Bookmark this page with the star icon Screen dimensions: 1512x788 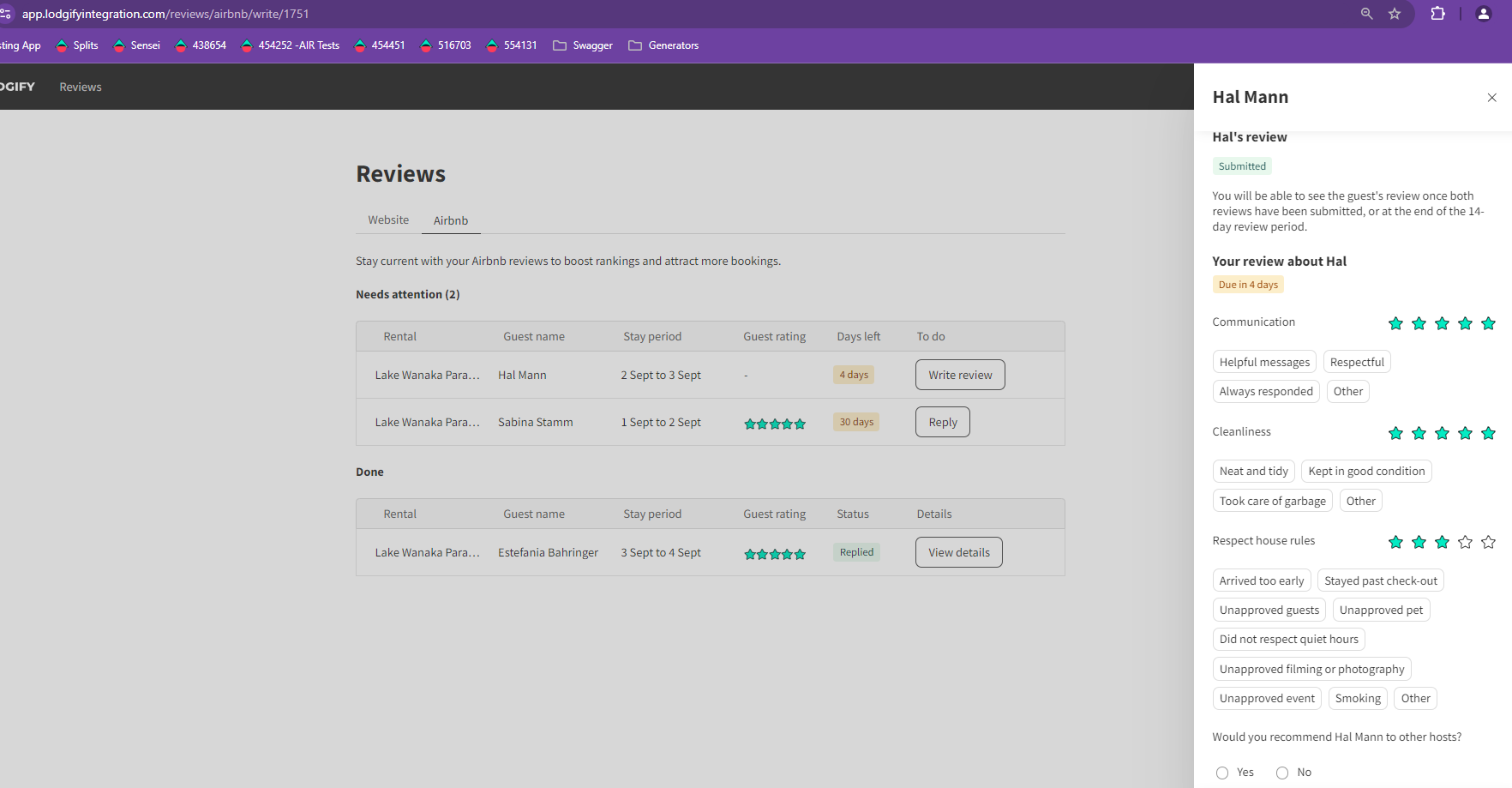pyautogui.click(x=1395, y=14)
